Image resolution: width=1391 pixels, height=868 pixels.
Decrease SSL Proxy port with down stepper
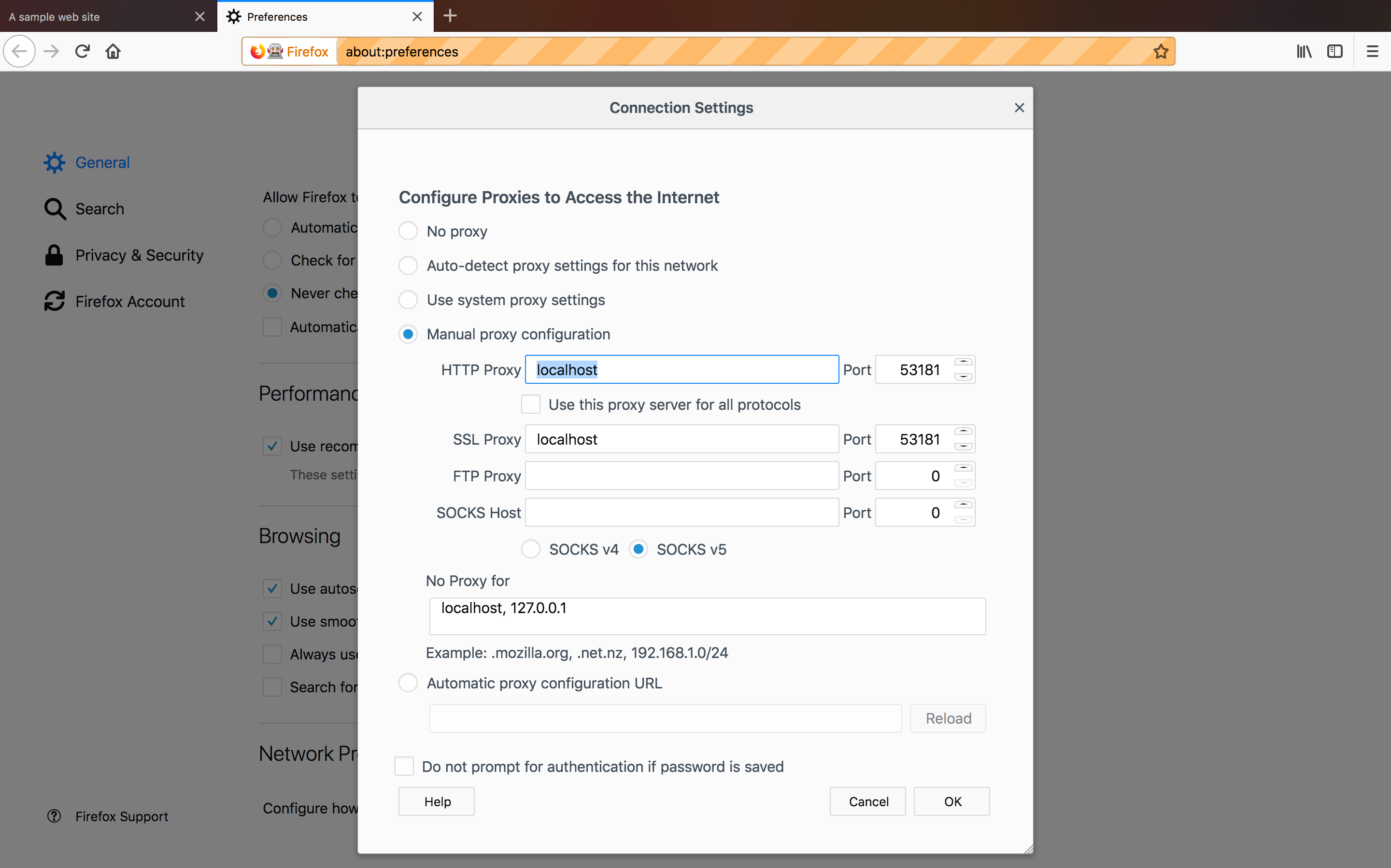tap(963, 446)
